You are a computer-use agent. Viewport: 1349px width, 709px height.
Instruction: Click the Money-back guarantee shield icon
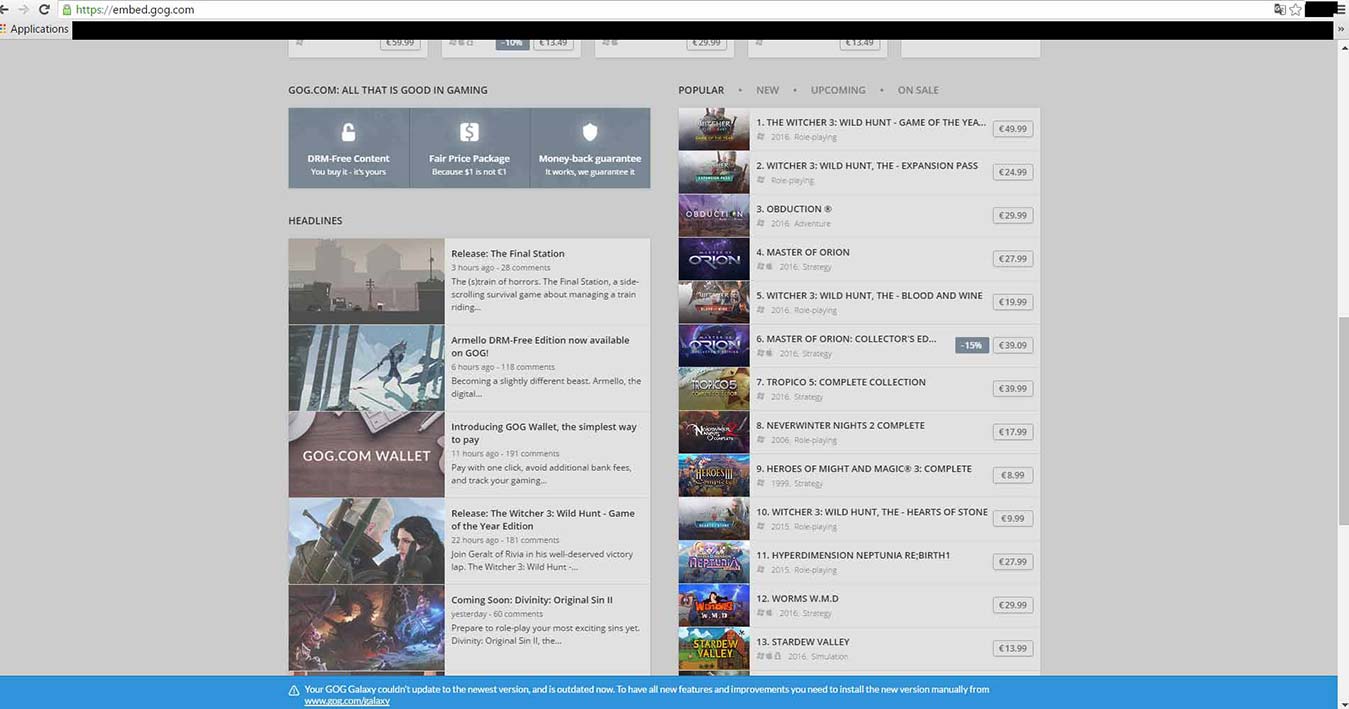pos(590,132)
